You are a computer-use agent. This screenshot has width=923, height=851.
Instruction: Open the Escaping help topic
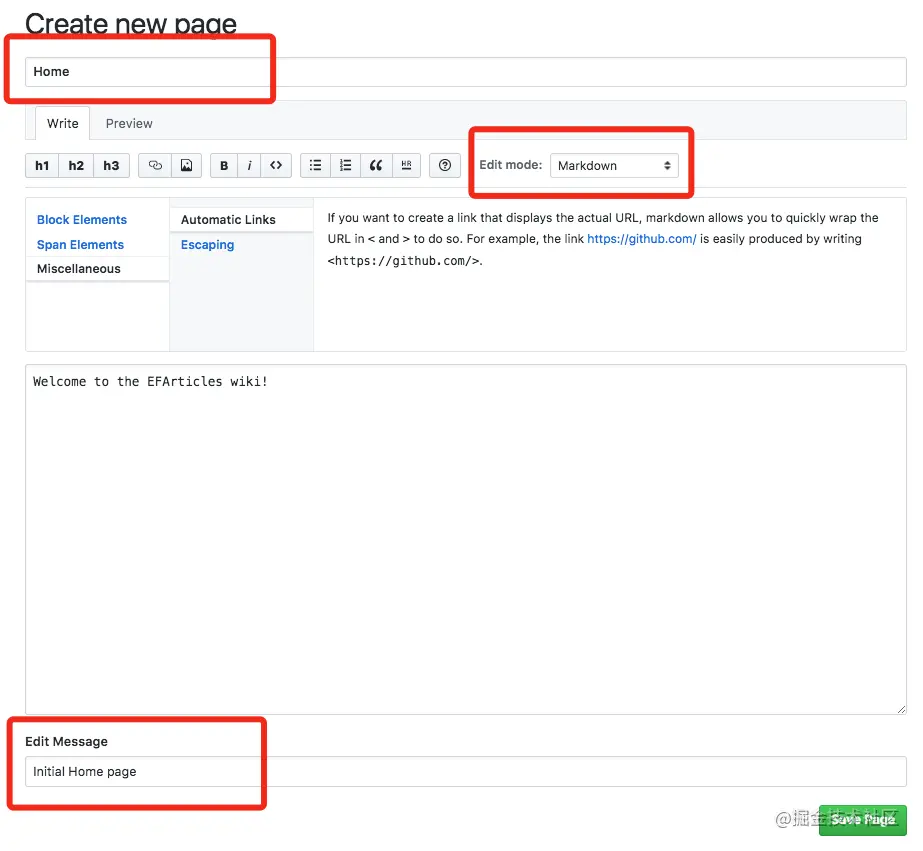point(207,244)
